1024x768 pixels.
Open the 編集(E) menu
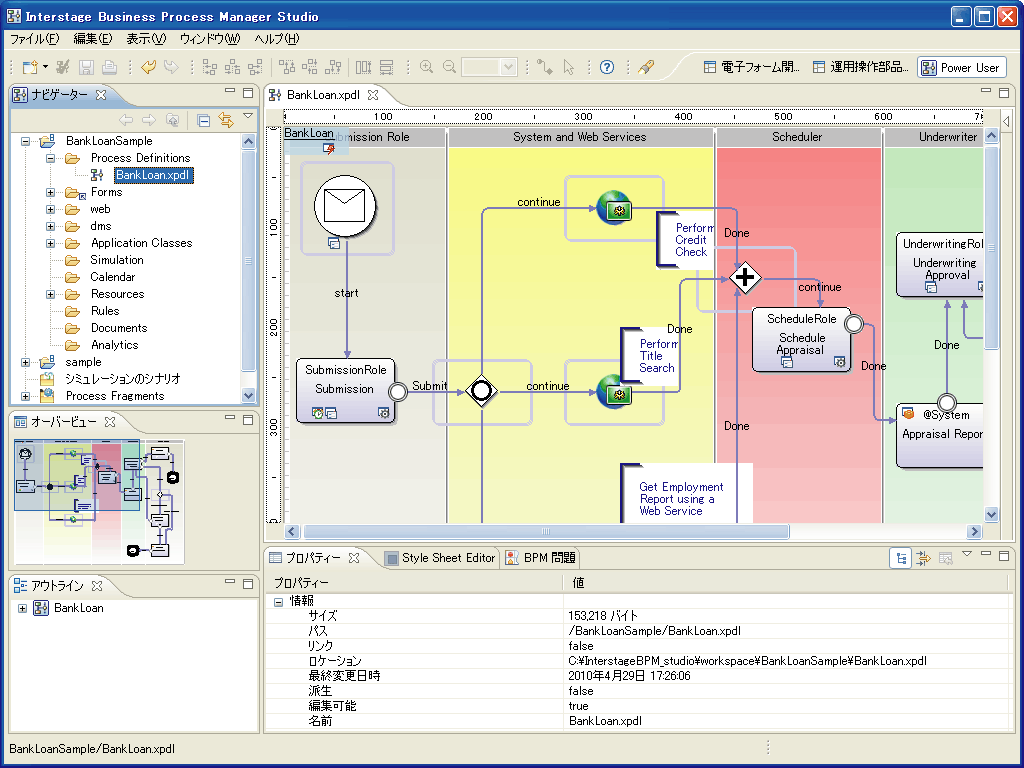tap(93, 39)
